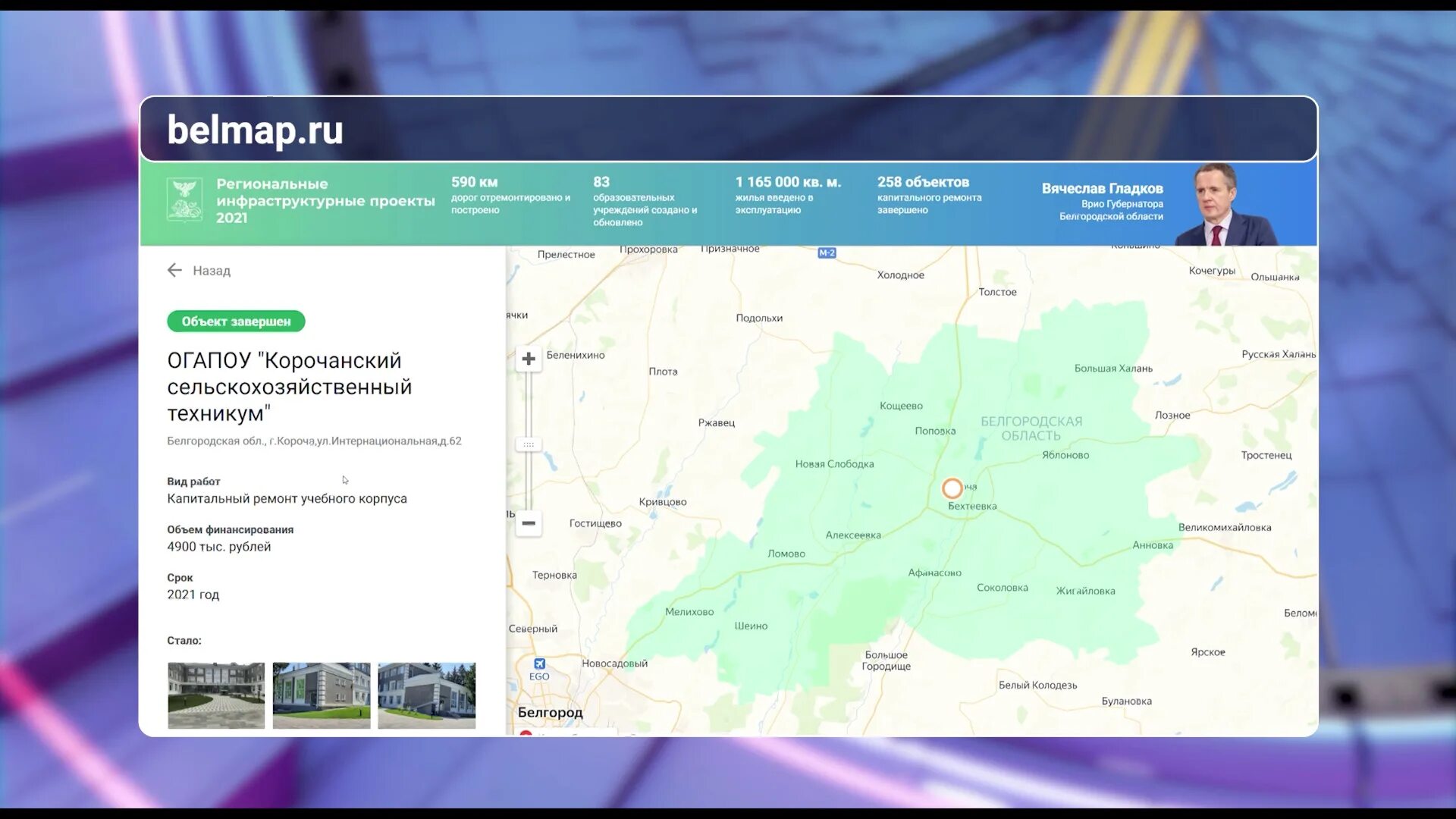Click the 'Терновка' map label
This screenshot has width=1456, height=819.
[554, 576]
